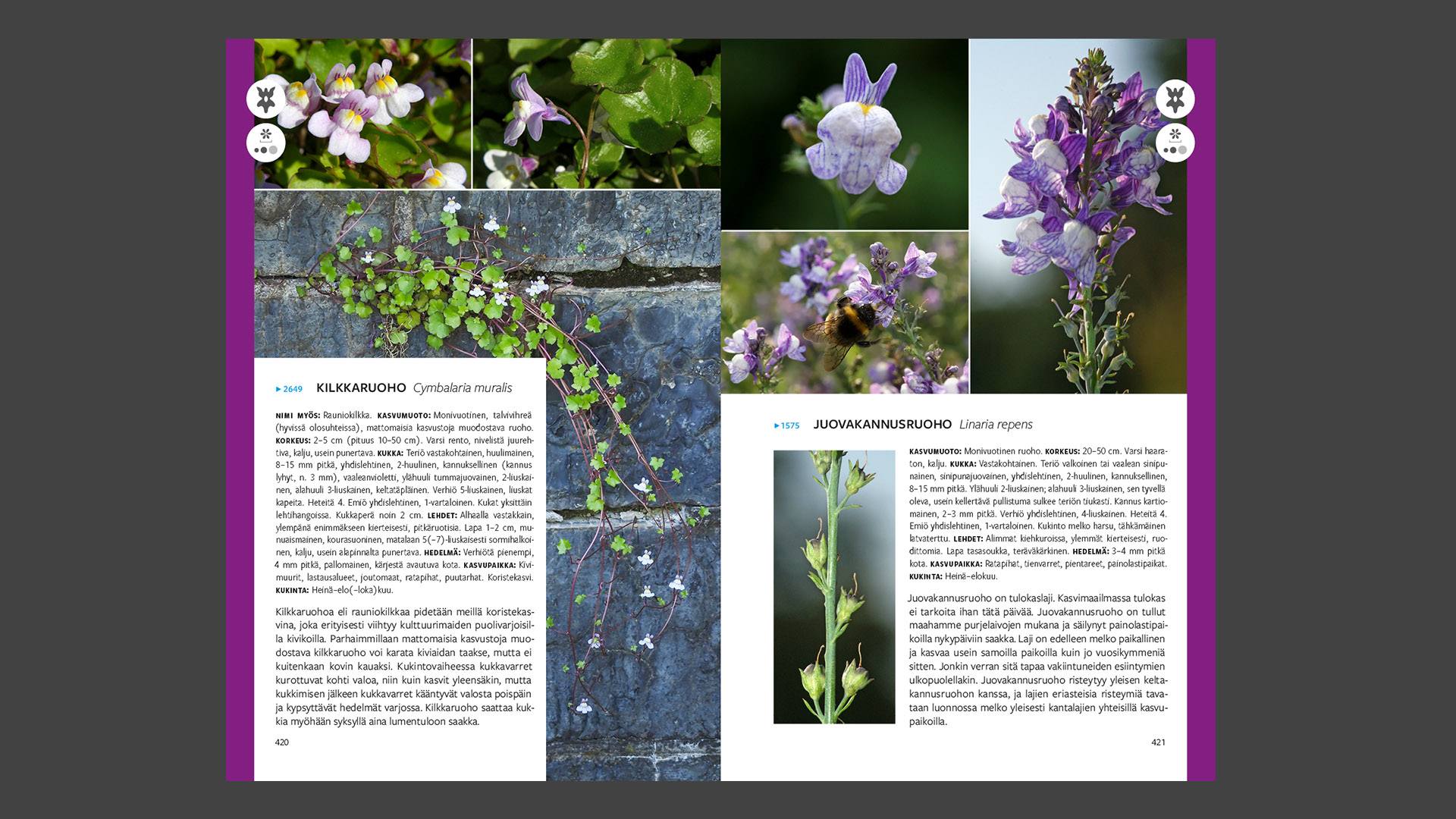Click Cymbalaria muralis scientific name
The width and height of the screenshot is (1456, 819).
click(463, 388)
